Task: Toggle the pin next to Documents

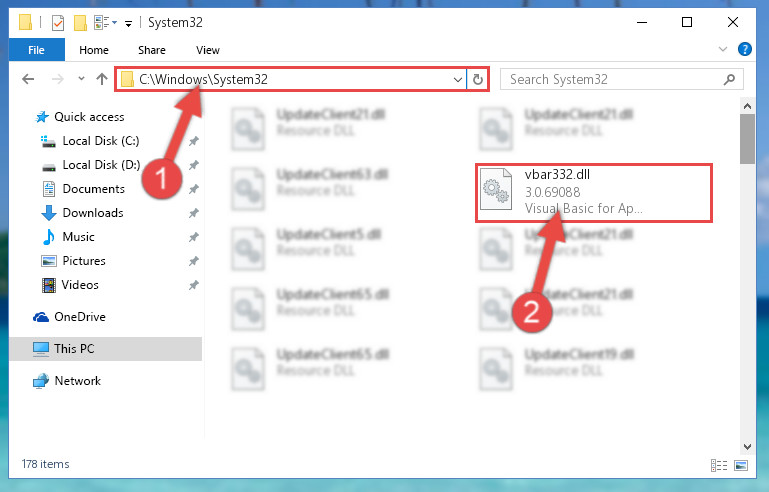Action: (x=194, y=189)
